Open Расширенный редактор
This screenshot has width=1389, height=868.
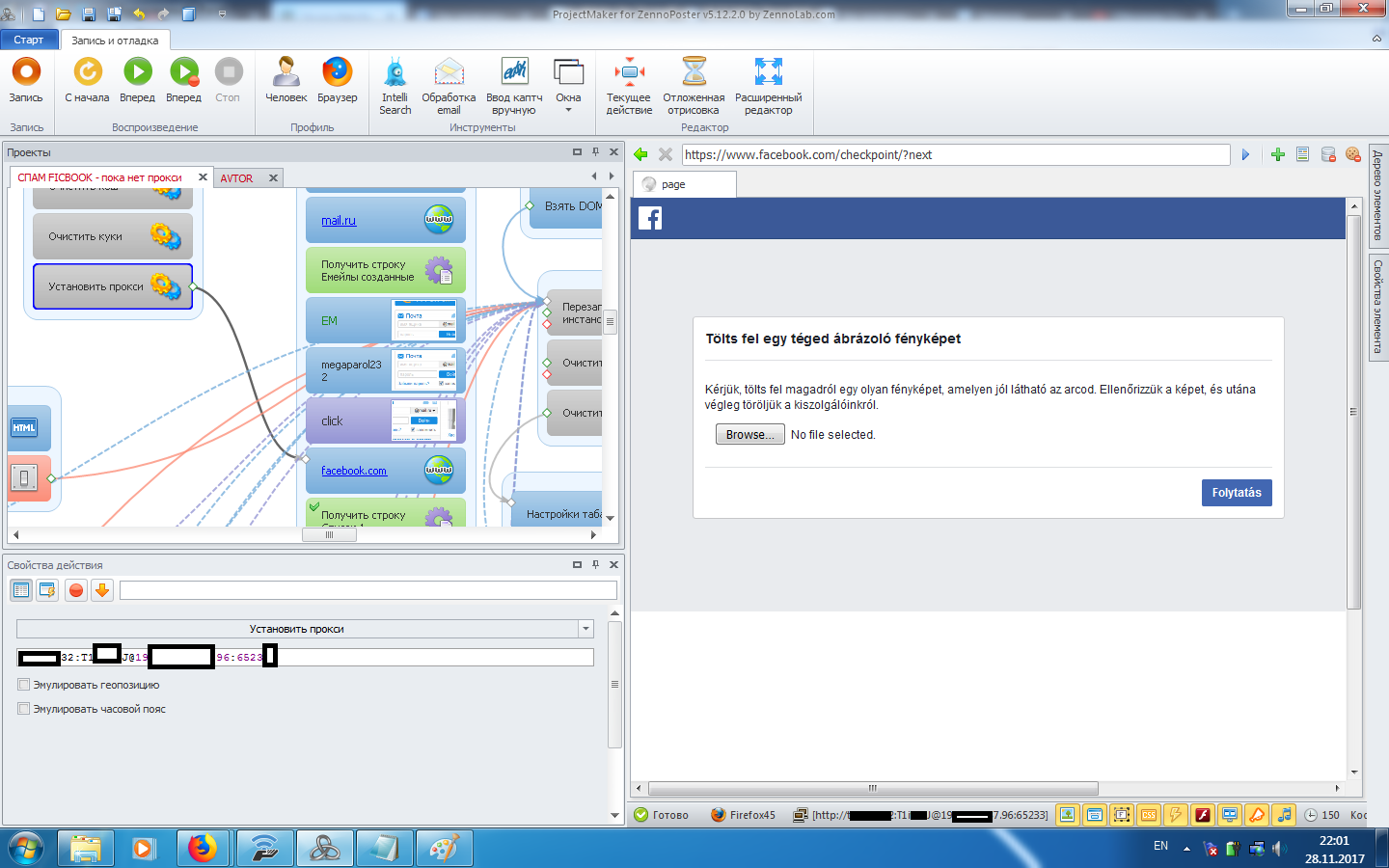(x=768, y=86)
